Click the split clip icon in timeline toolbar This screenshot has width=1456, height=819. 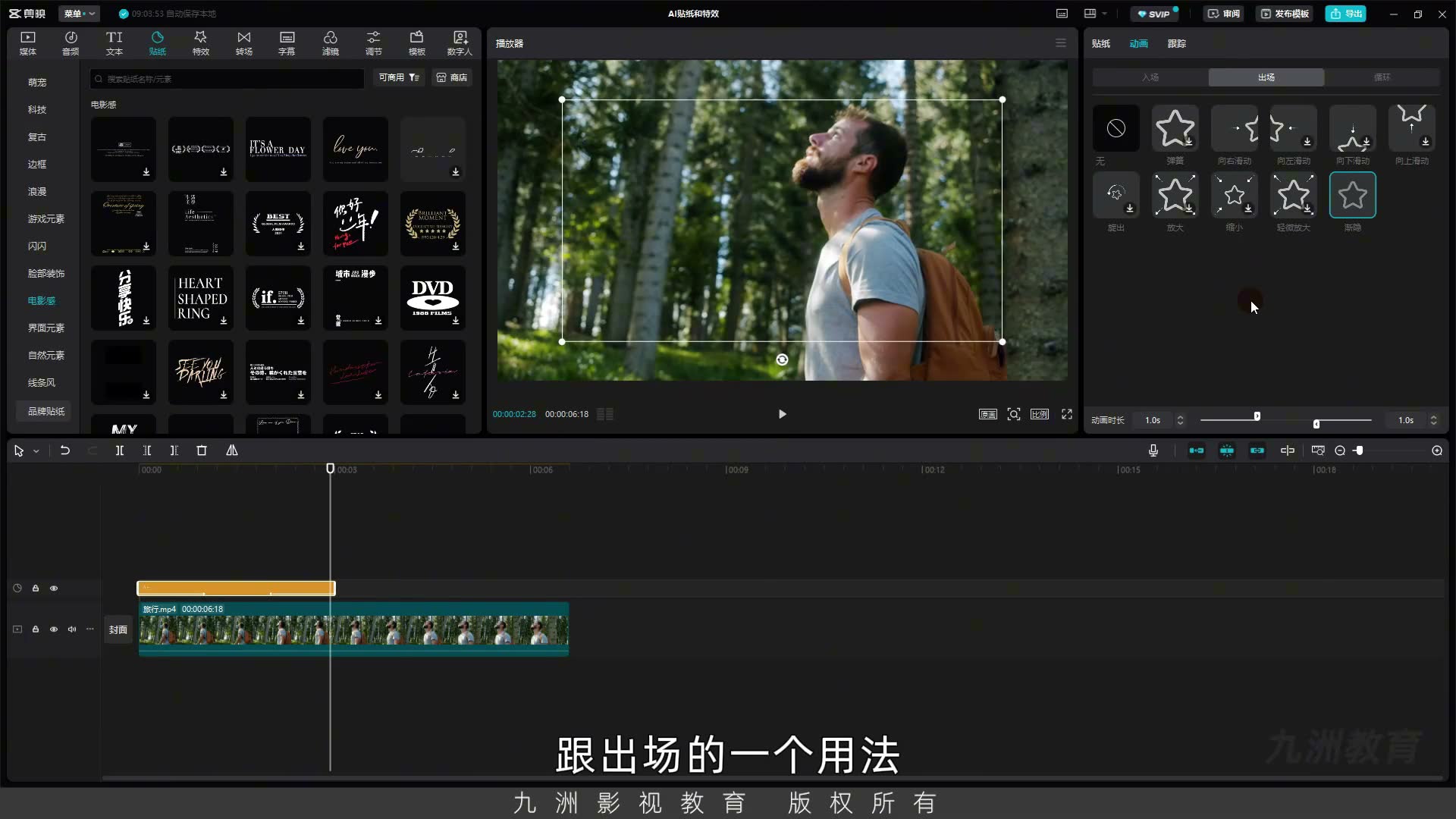click(120, 450)
